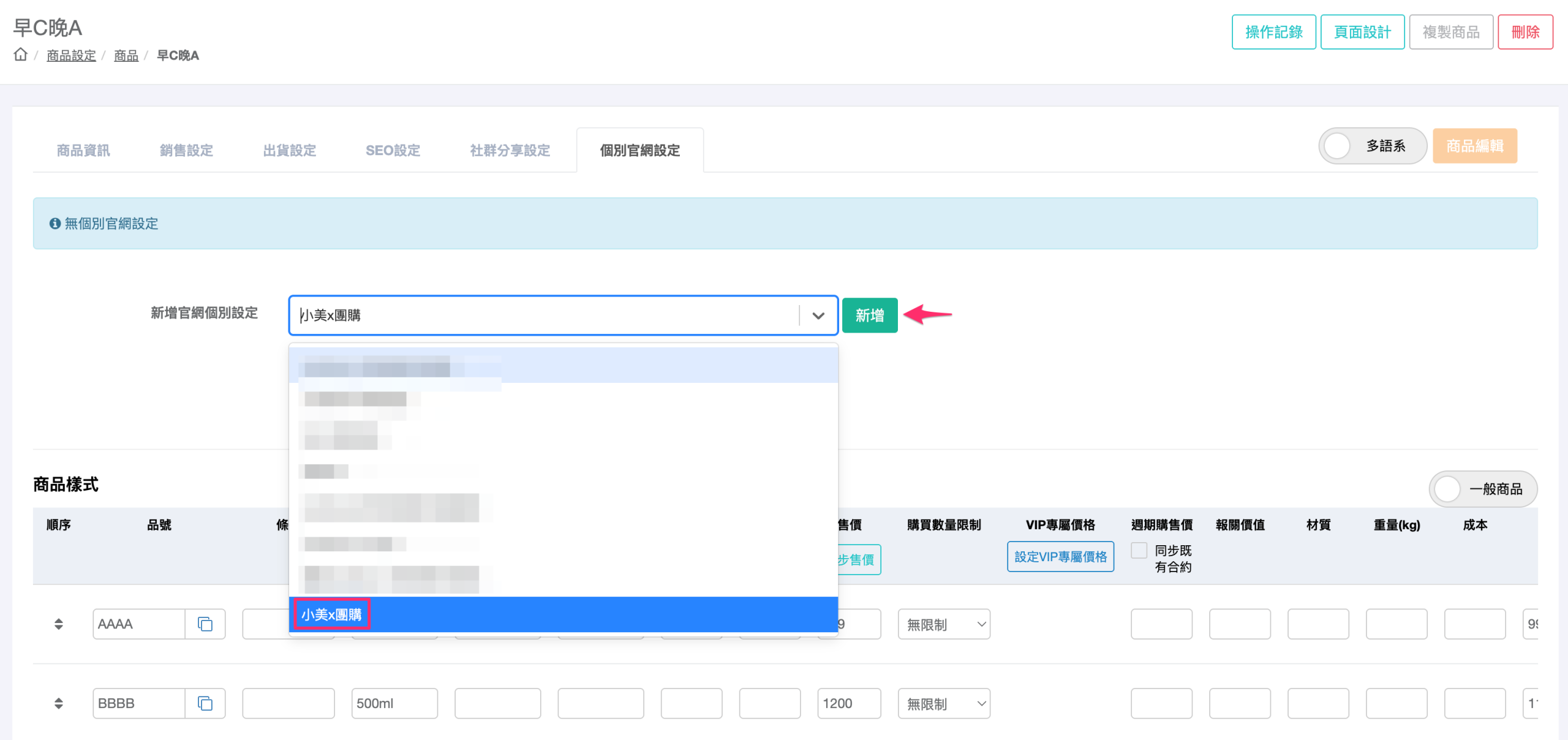The image size is (1568, 740).
Task: Switch to the SEO設定 tab
Action: click(393, 150)
